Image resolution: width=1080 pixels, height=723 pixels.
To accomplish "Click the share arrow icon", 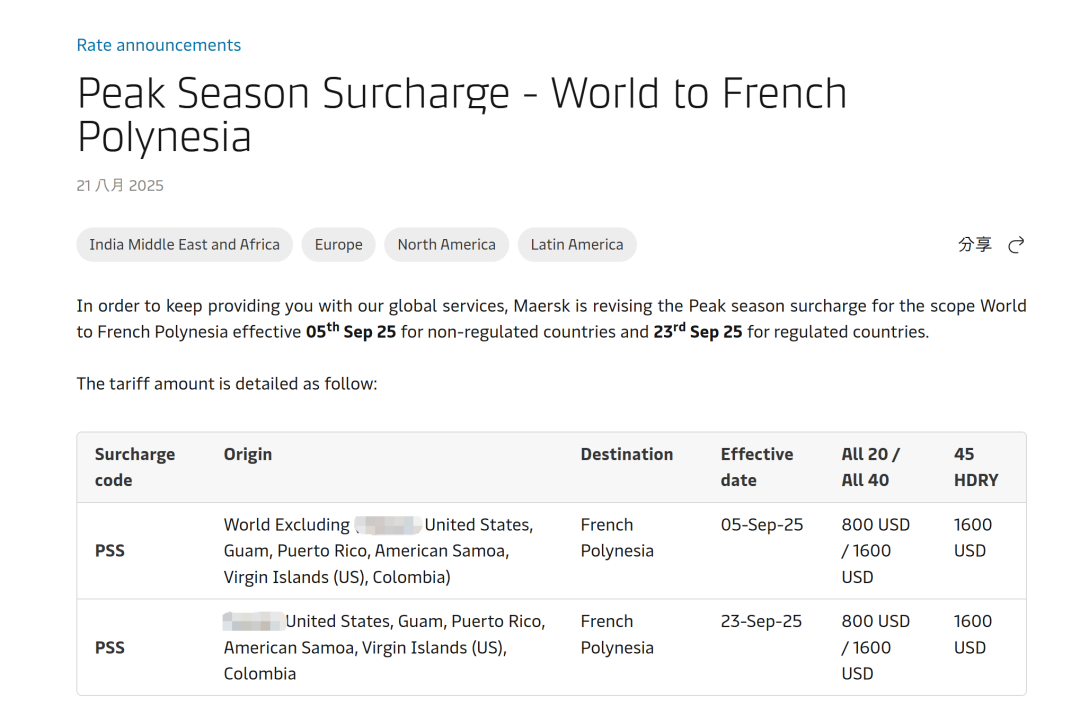I will point(1016,245).
